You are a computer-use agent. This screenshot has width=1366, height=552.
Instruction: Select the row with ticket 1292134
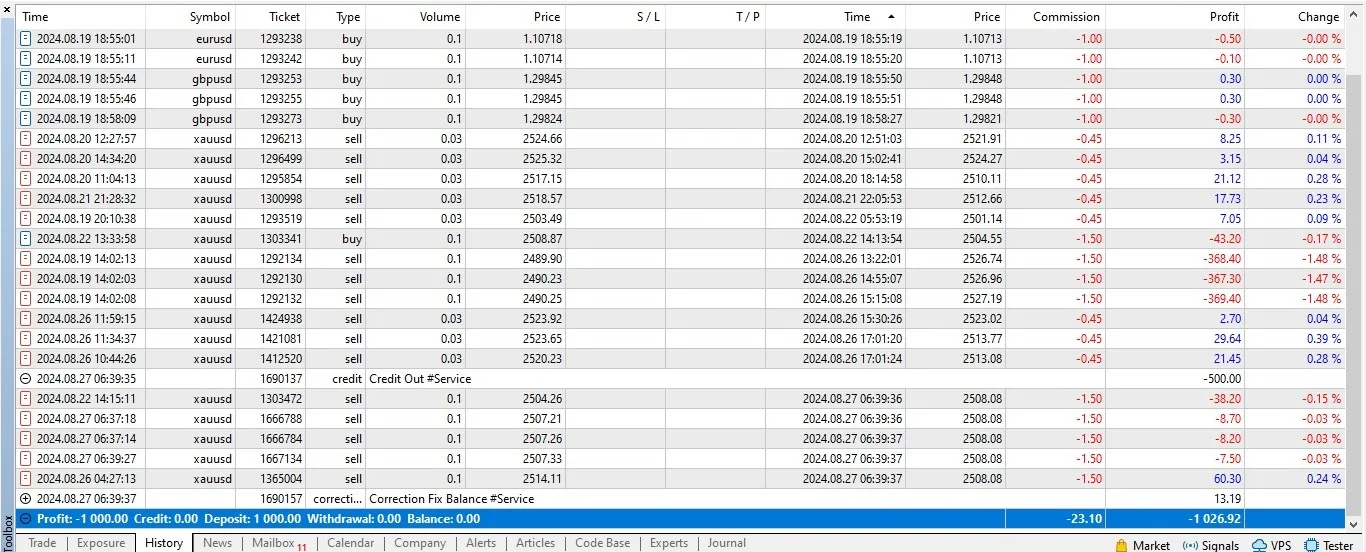[x=682, y=258]
